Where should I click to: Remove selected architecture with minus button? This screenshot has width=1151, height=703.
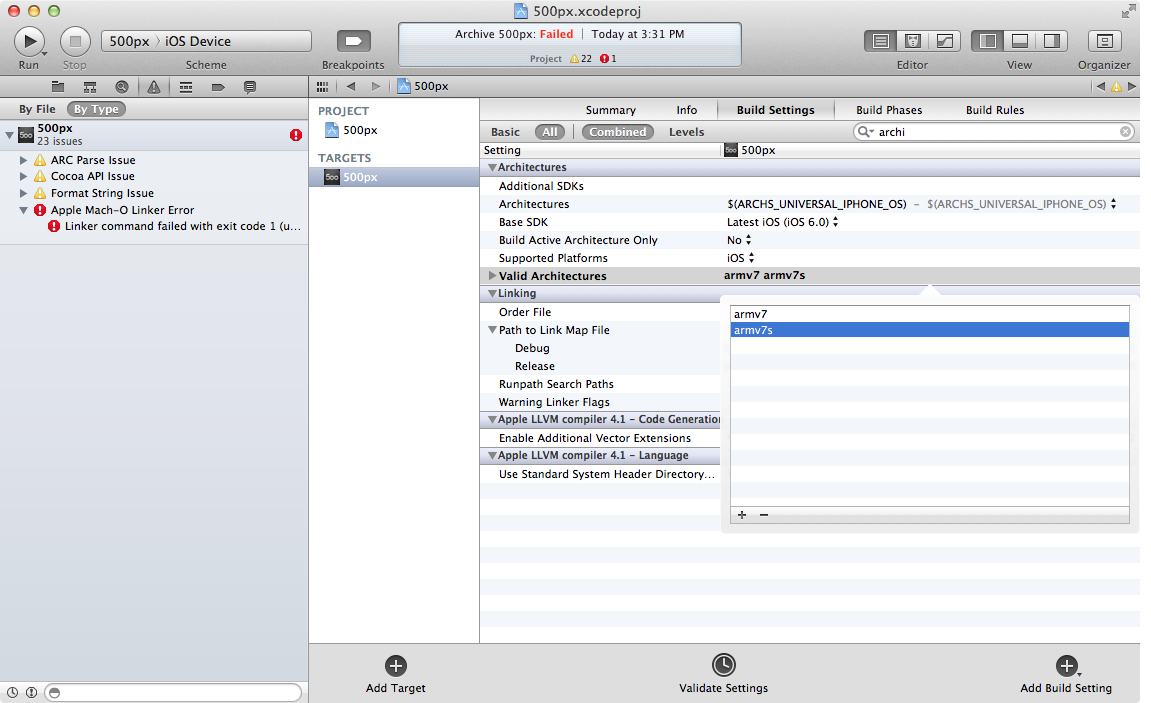tap(764, 515)
